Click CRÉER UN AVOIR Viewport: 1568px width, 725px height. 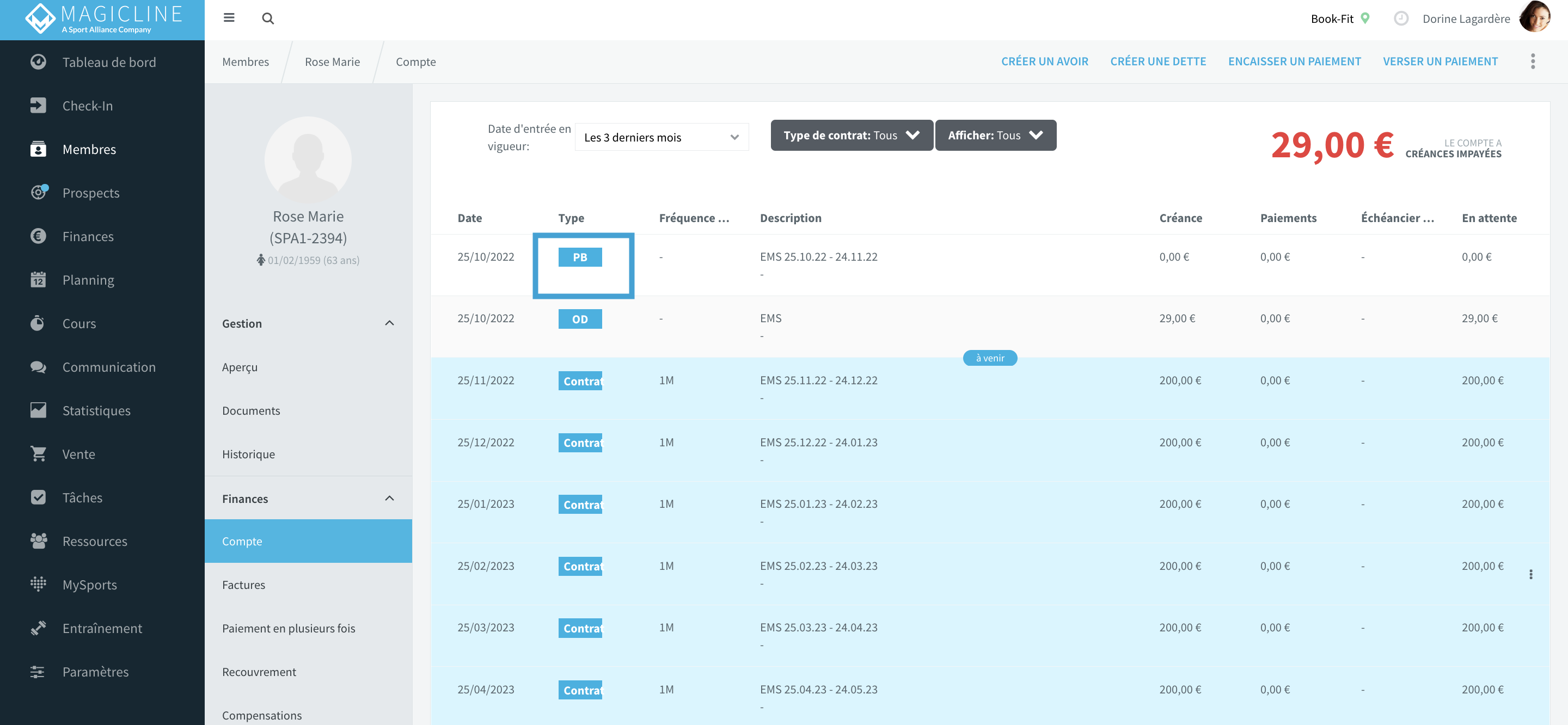[x=1045, y=62]
